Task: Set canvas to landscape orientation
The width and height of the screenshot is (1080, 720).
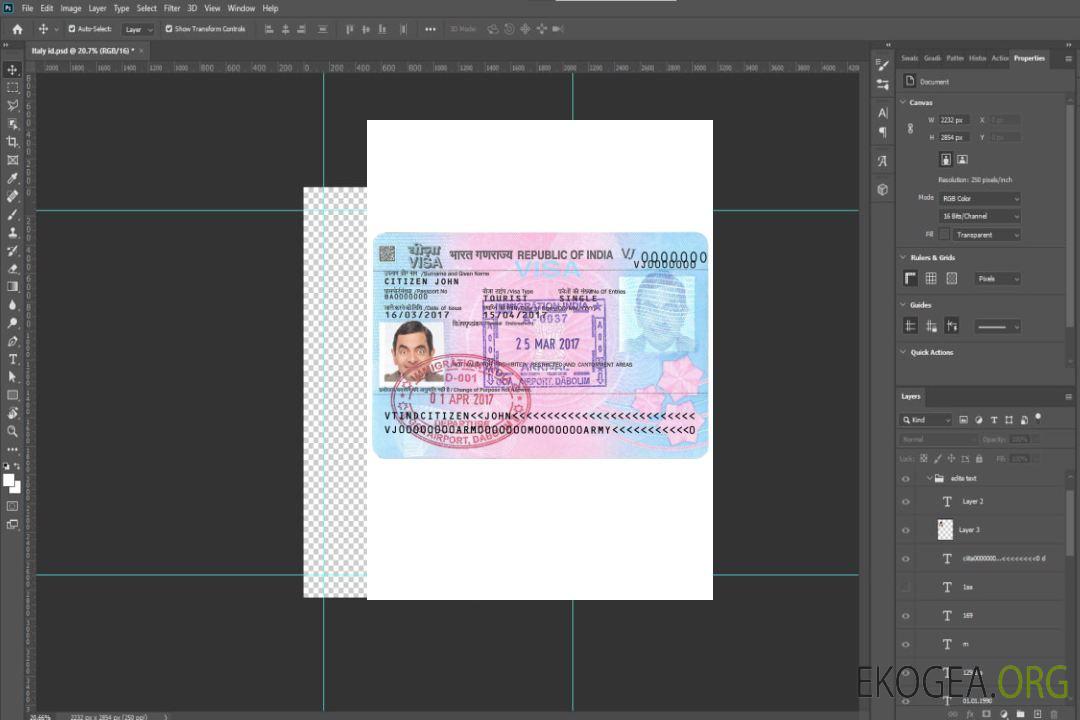Action: (x=962, y=160)
